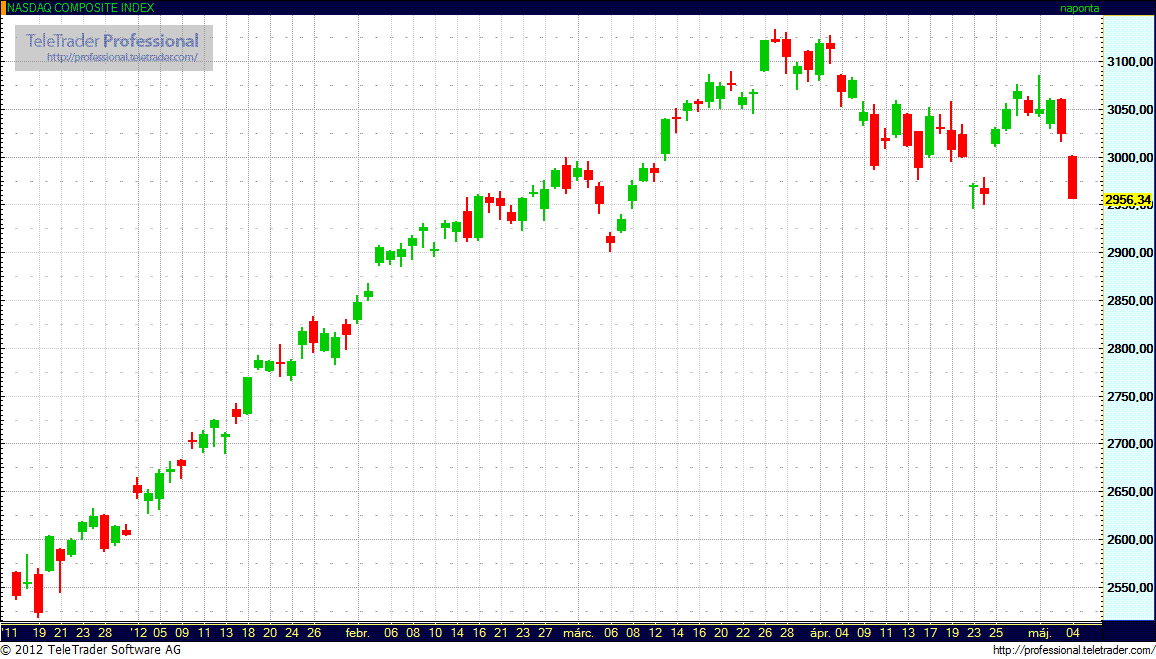Click the '25' date label on the axis
Screen dimensions: 1156x659
pyautogui.click(x=995, y=632)
